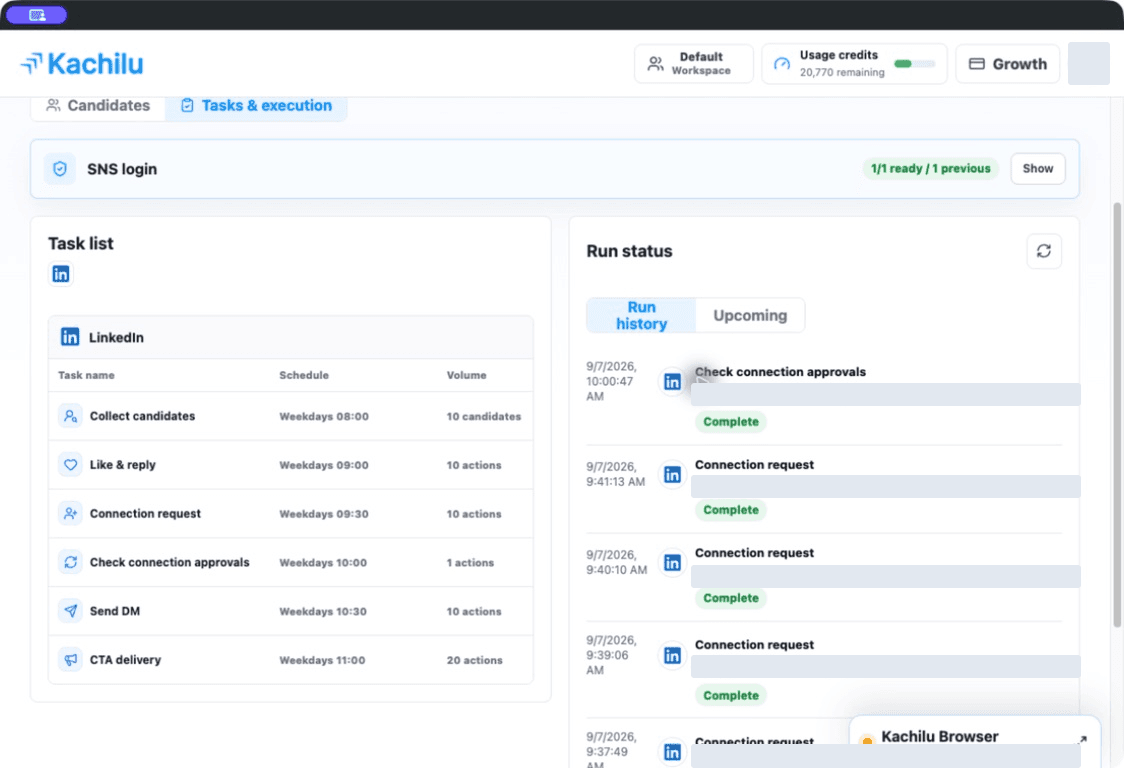
Task: Open the 9:41:13 AM Connection request entry
Action: (x=824, y=490)
